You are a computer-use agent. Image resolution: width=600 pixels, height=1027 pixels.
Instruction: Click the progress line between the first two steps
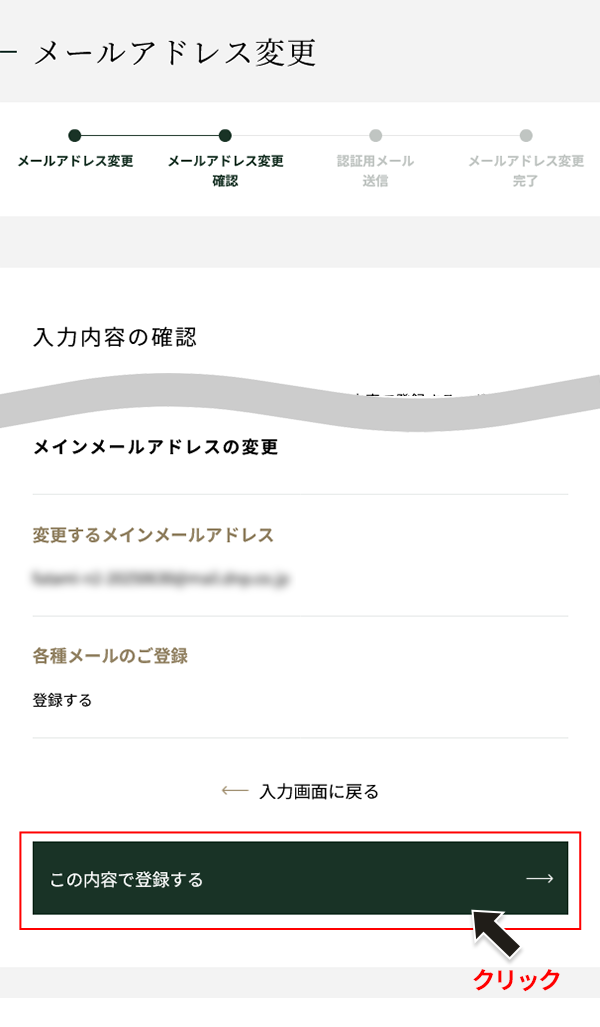pos(150,136)
